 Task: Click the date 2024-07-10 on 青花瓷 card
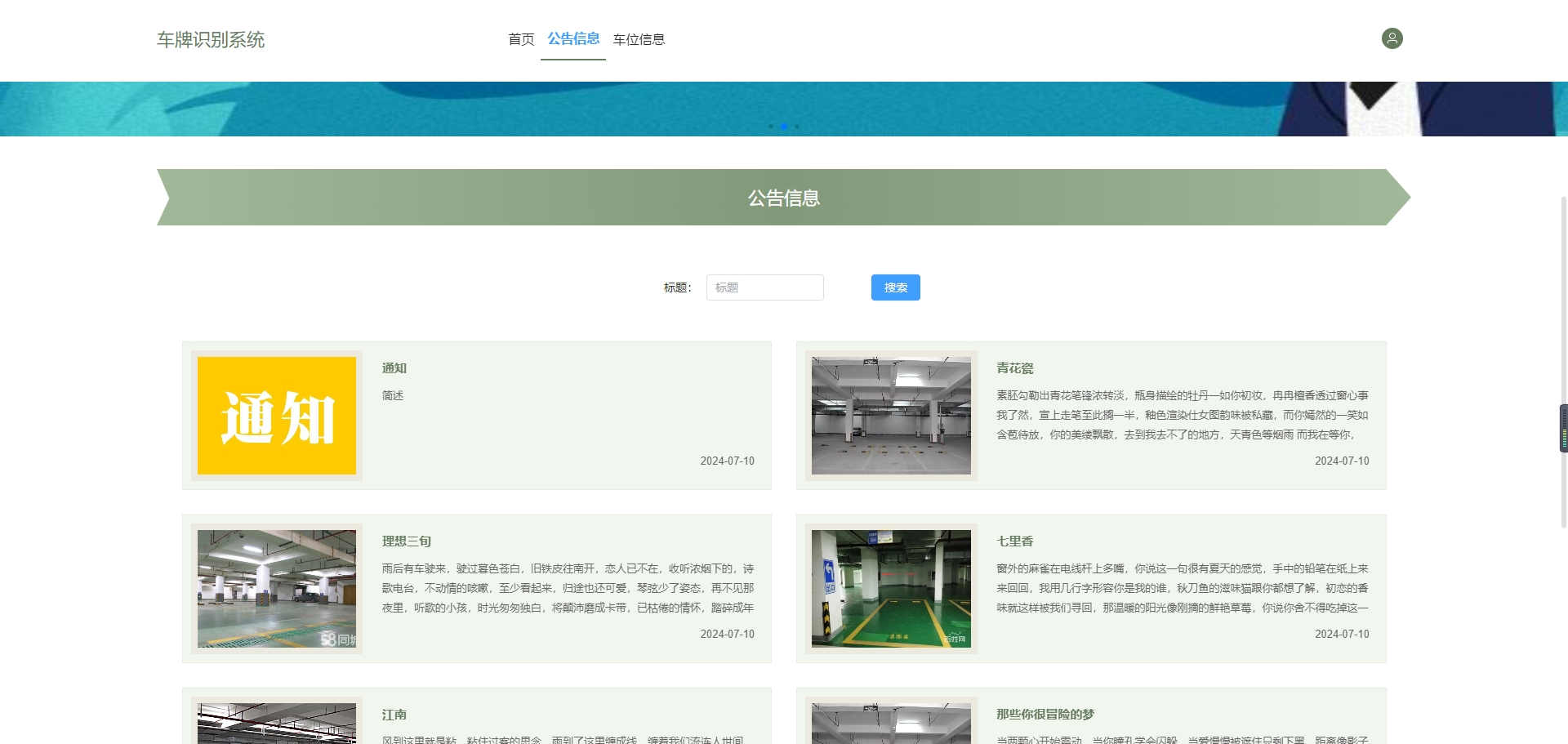(x=1342, y=461)
